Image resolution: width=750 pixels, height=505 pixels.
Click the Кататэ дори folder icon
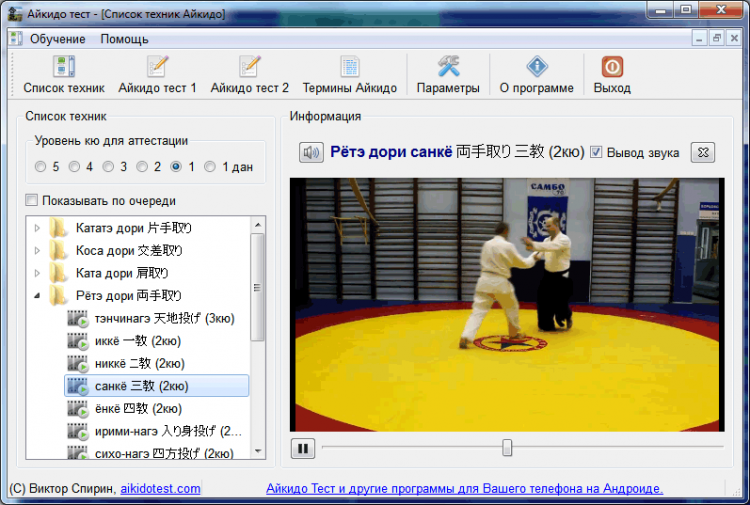pos(58,228)
